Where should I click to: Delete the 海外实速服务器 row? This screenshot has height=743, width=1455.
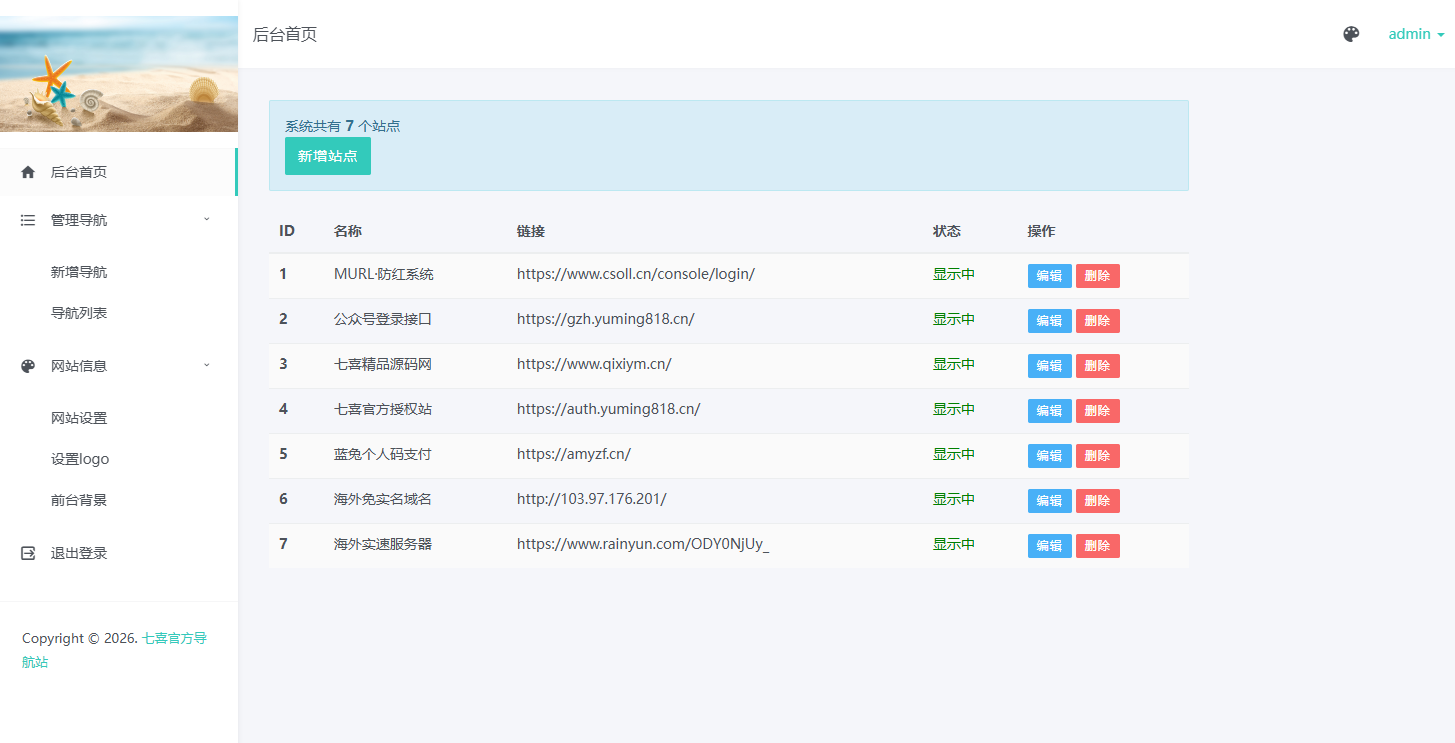click(x=1097, y=546)
